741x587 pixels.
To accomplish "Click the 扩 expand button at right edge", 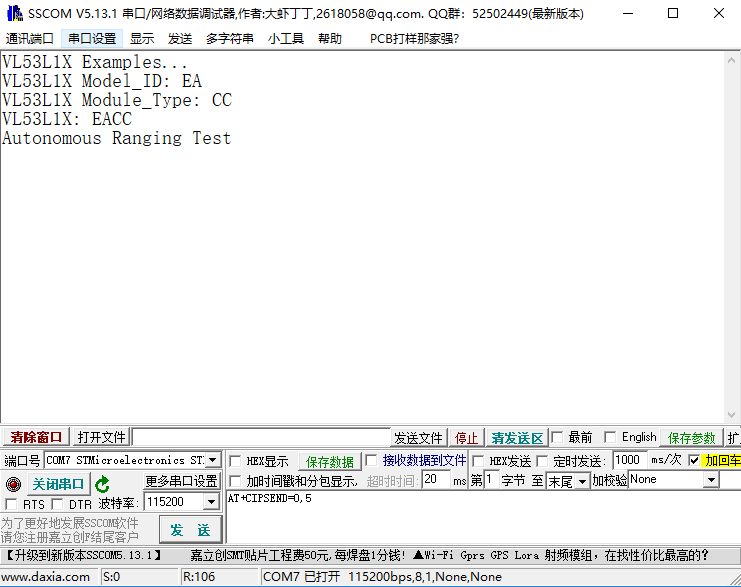I will point(733,438).
